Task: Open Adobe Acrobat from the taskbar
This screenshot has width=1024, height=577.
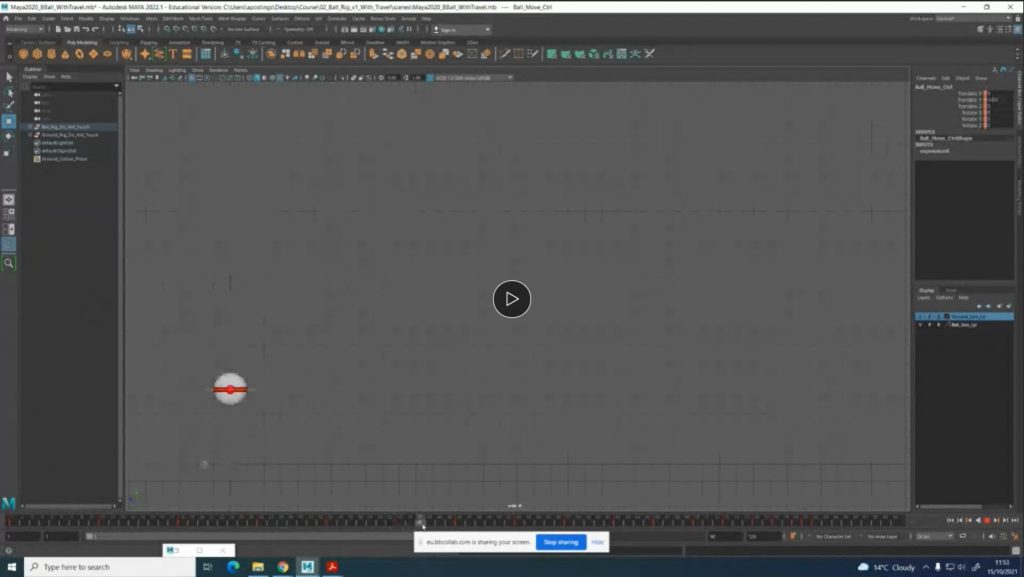Action: click(331, 567)
